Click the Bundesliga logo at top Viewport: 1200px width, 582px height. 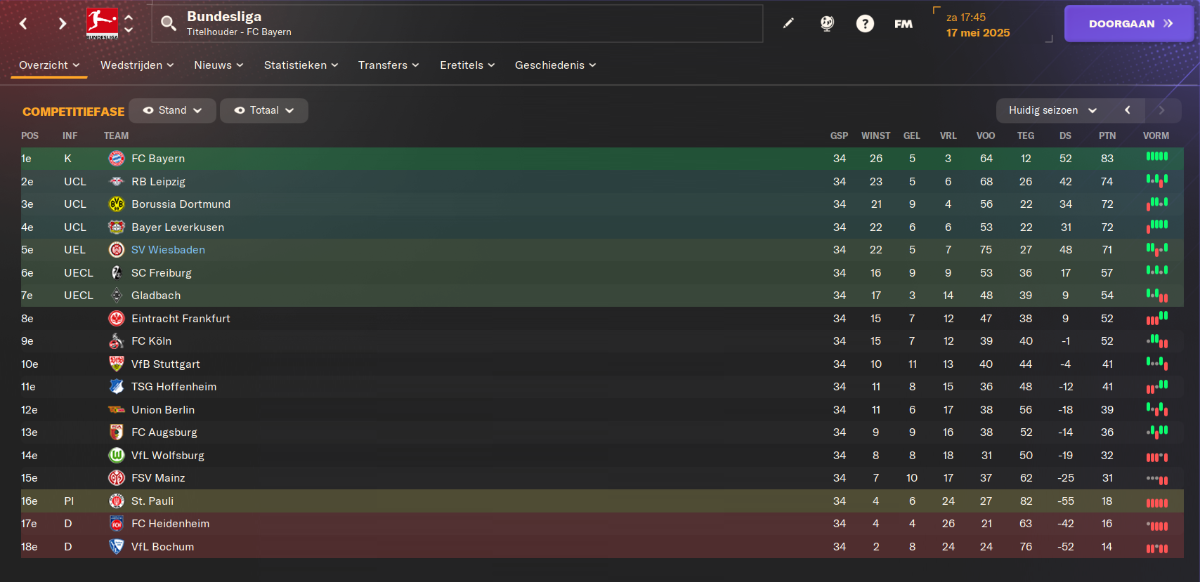tap(99, 22)
